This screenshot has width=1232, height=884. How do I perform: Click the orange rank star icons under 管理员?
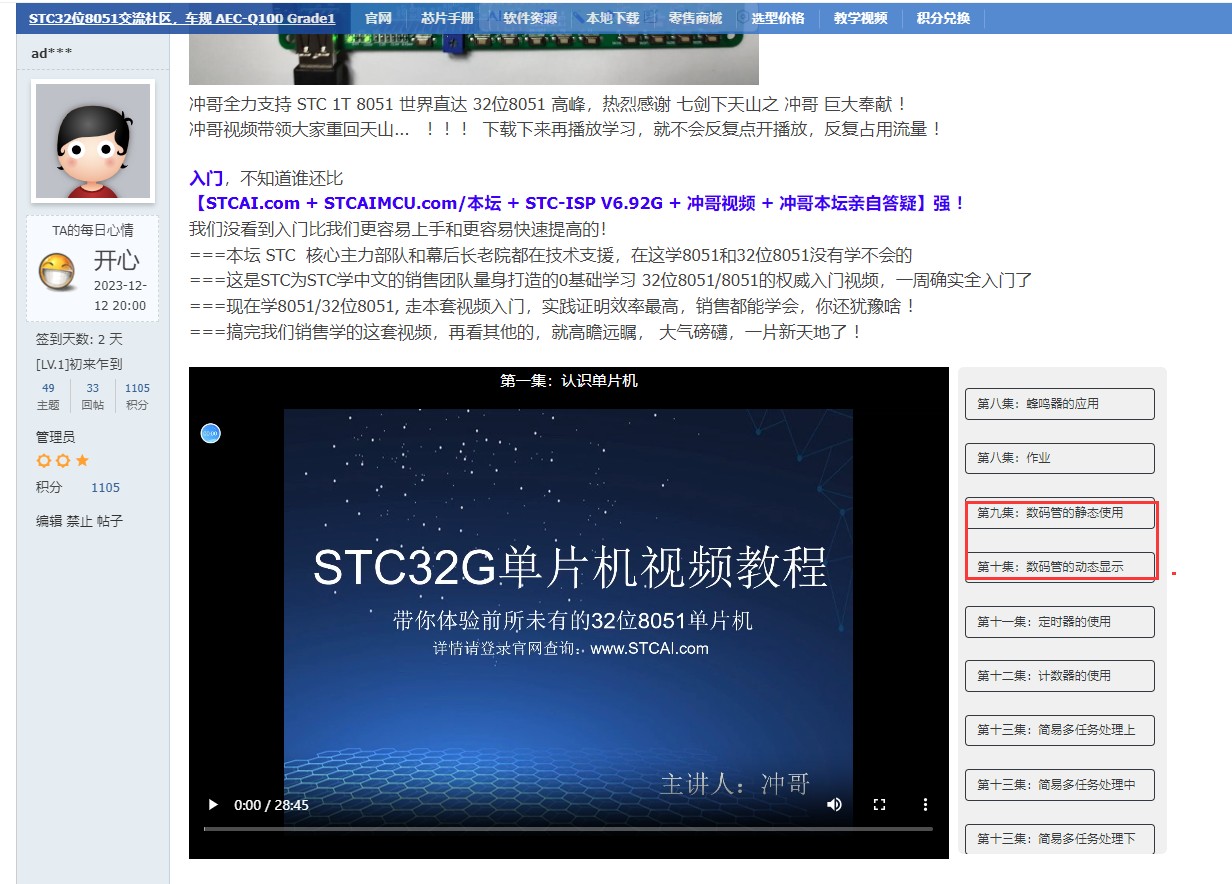coord(63,461)
